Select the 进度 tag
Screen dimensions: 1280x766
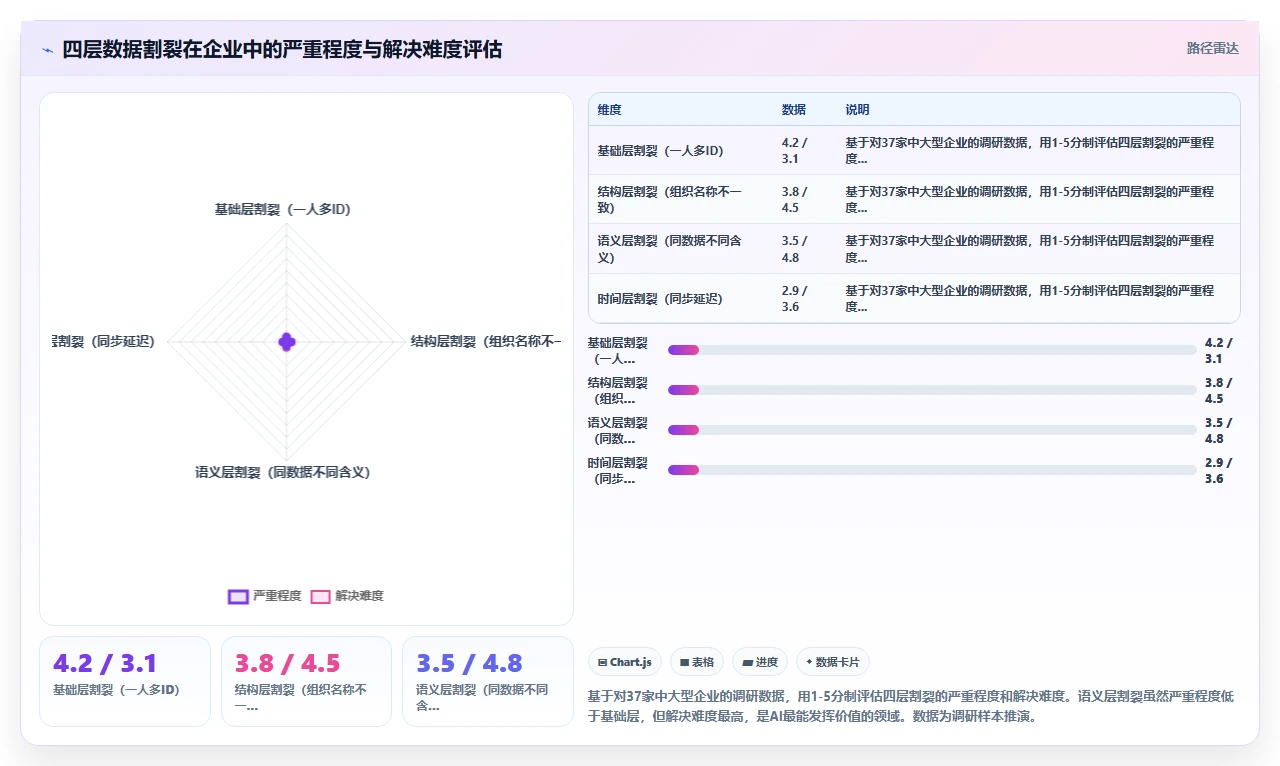click(x=760, y=662)
